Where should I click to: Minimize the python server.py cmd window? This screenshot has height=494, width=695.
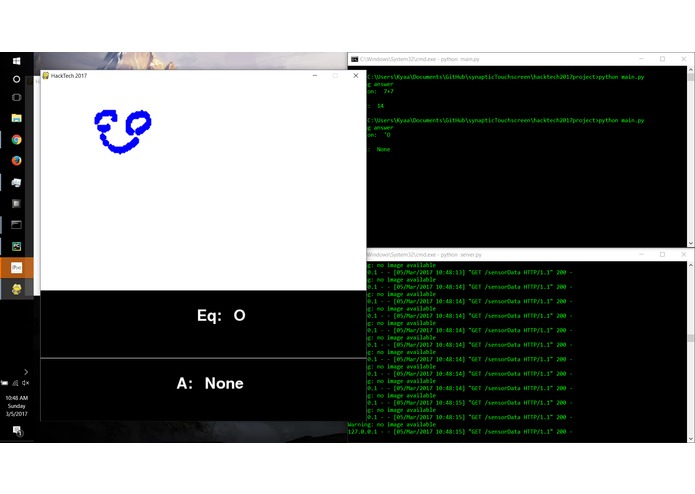(641, 254)
